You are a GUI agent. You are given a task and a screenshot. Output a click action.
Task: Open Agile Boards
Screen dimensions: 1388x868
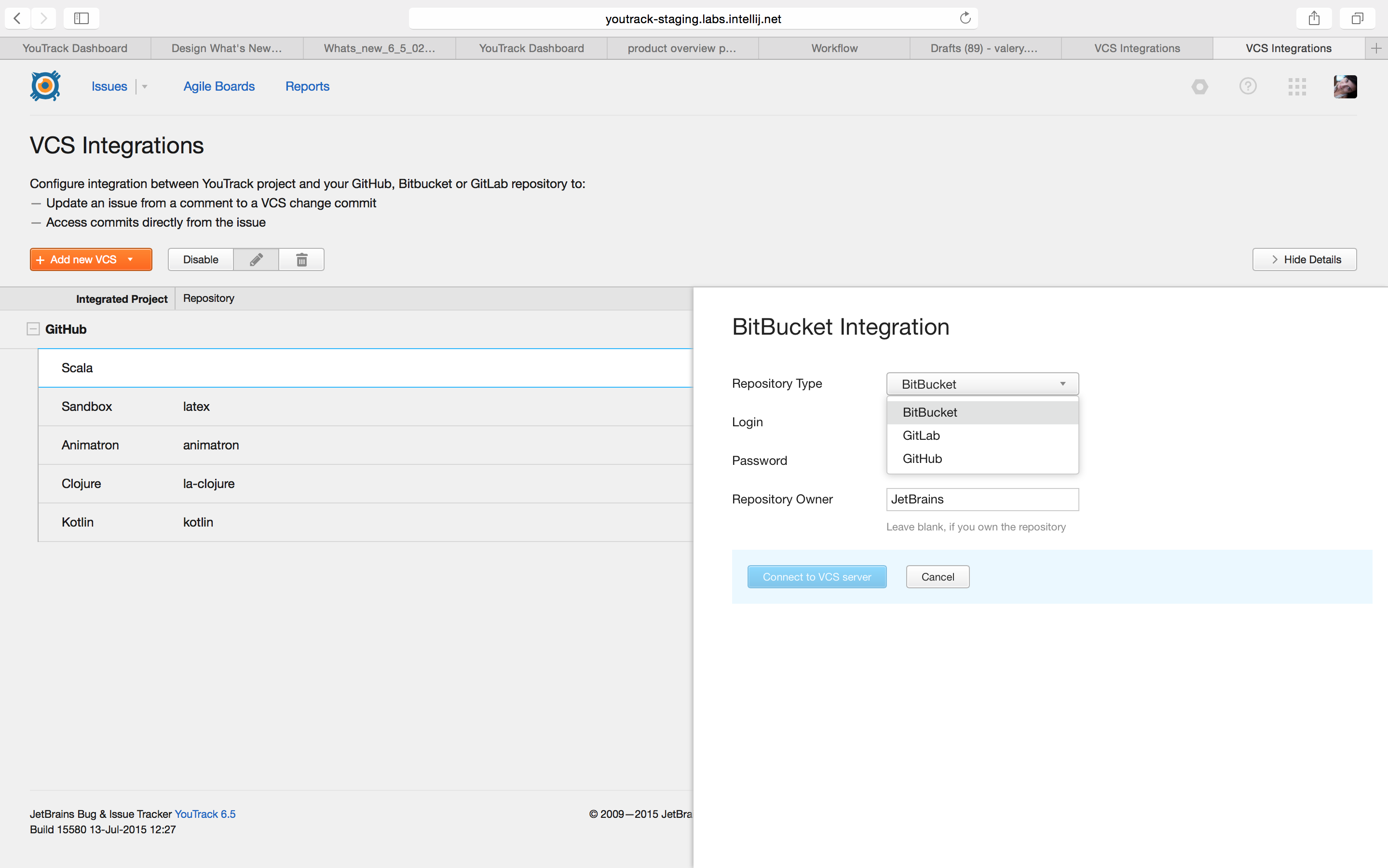coord(218,87)
